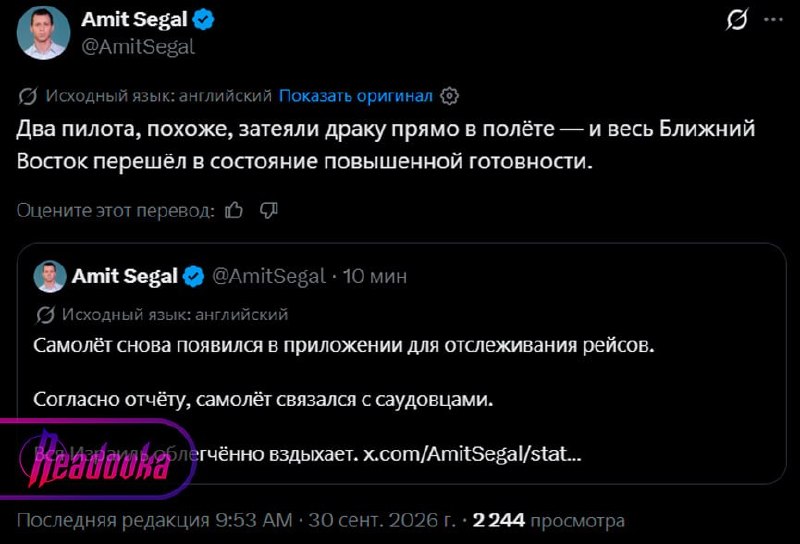This screenshot has height=544, width=800.
Task: Click translation icon inside quoted tweet
Action: coord(45,314)
